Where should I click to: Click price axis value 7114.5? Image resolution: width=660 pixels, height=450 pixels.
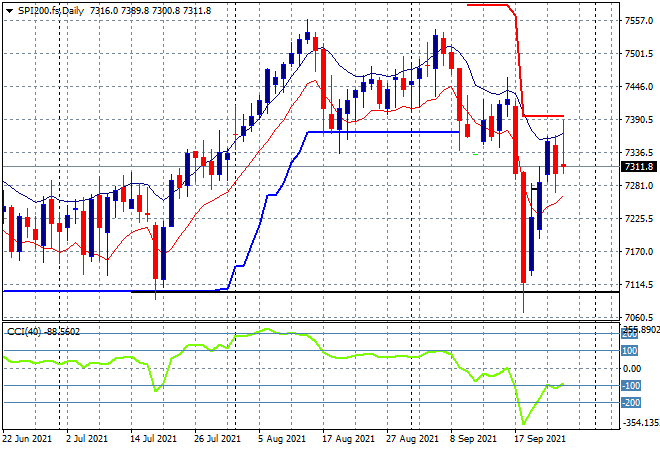click(639, 285)
